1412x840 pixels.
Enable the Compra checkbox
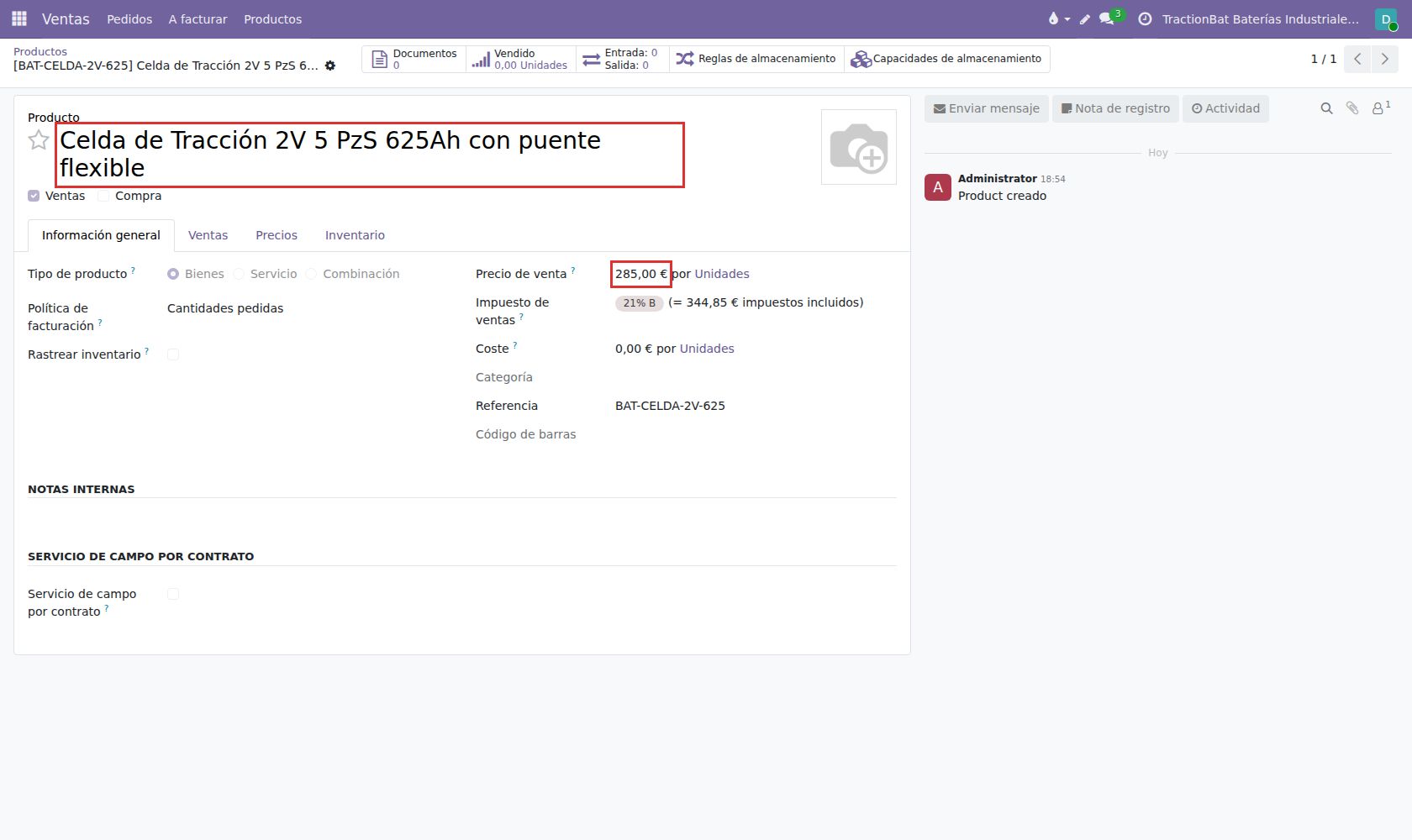(x=103, y=196)
